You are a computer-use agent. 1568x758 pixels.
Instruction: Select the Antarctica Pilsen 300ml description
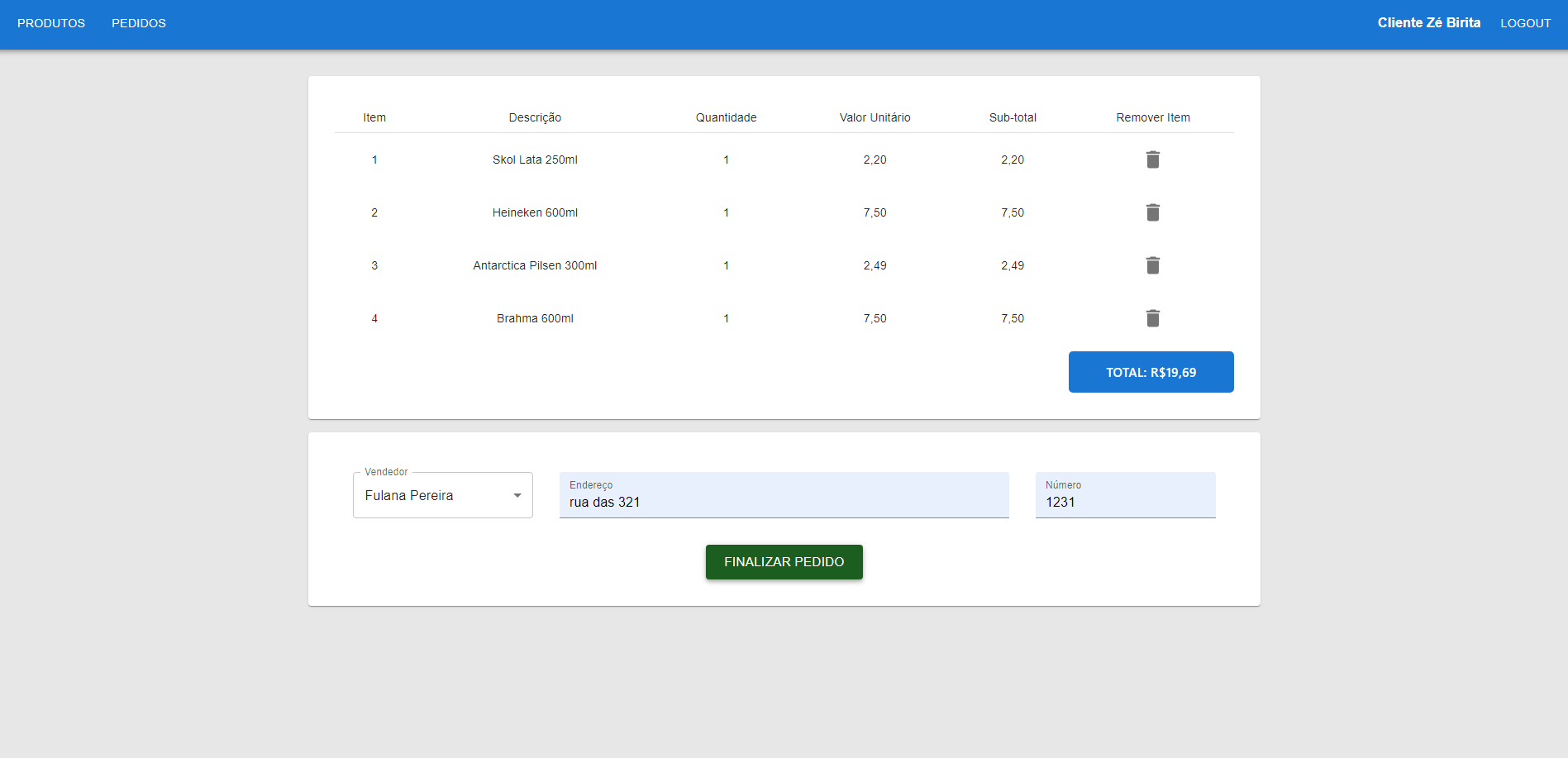[x=535, y=265]
